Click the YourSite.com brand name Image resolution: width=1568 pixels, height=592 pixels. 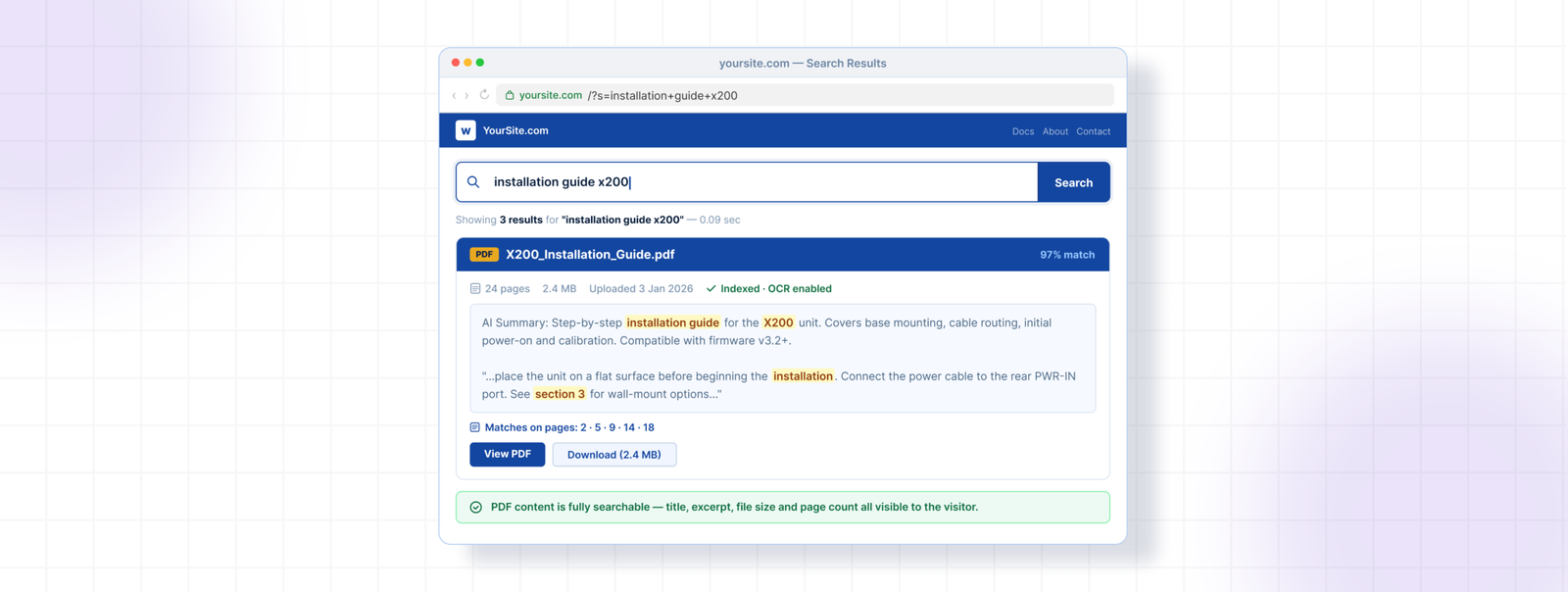point(515,130)
